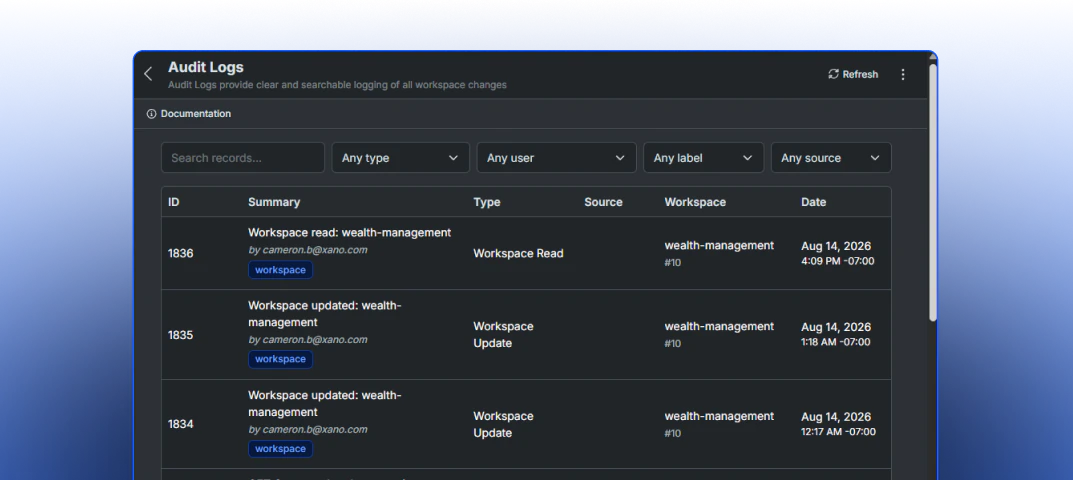The width and height of the screenshot is (1073, 480).
Task: Open the three-dot more options menu
Action: click(x=903, y=74)
